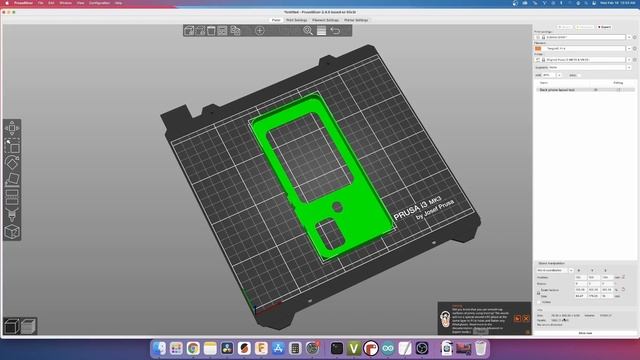Open printer settings gear icon

pos(634,60)
